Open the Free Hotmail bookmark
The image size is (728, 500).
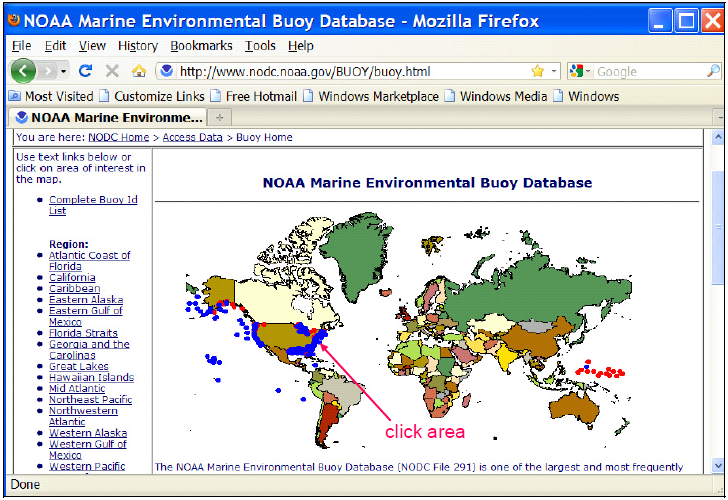click(254, 96)
